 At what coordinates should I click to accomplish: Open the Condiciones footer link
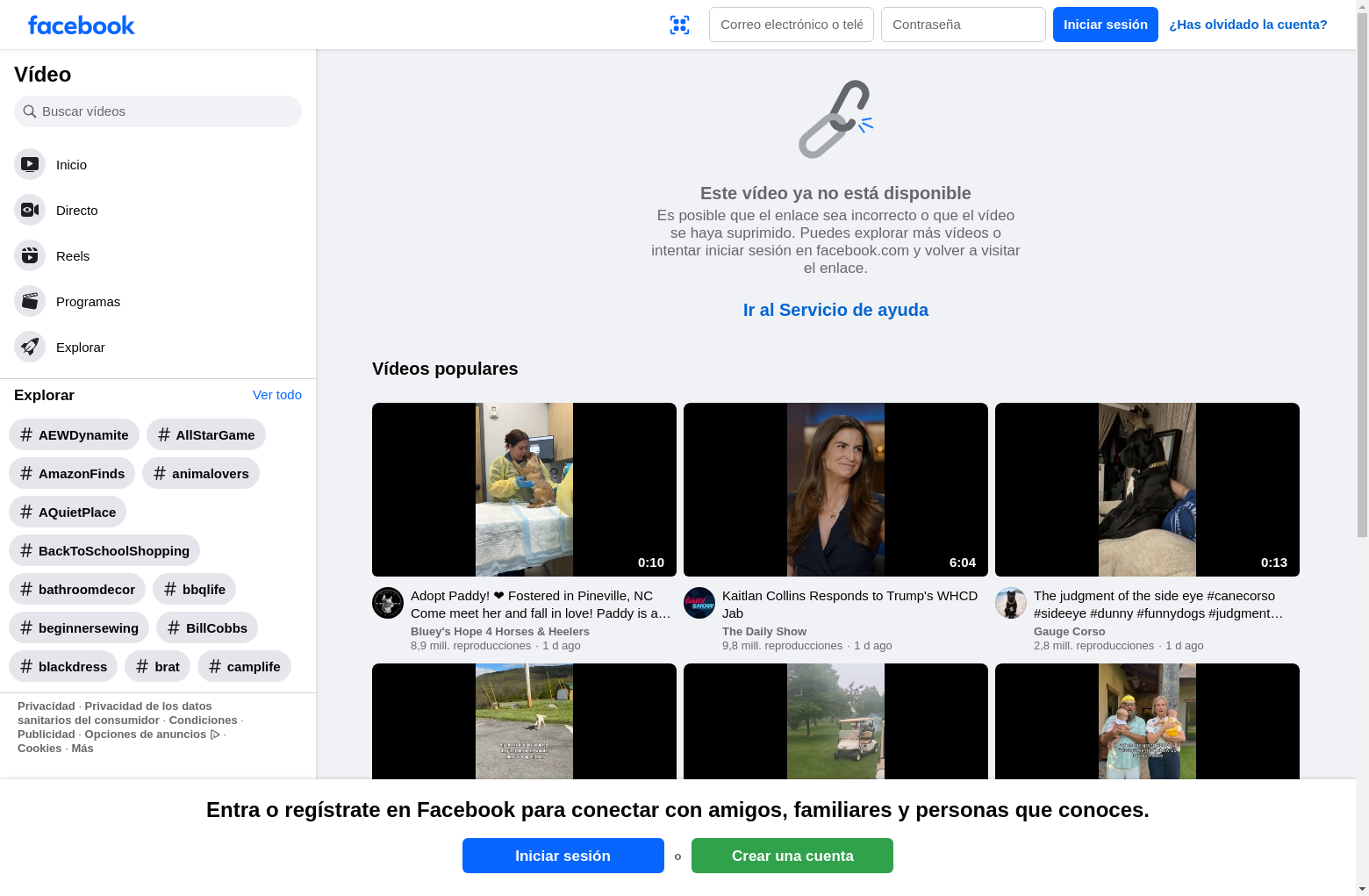tap(204, 720)
